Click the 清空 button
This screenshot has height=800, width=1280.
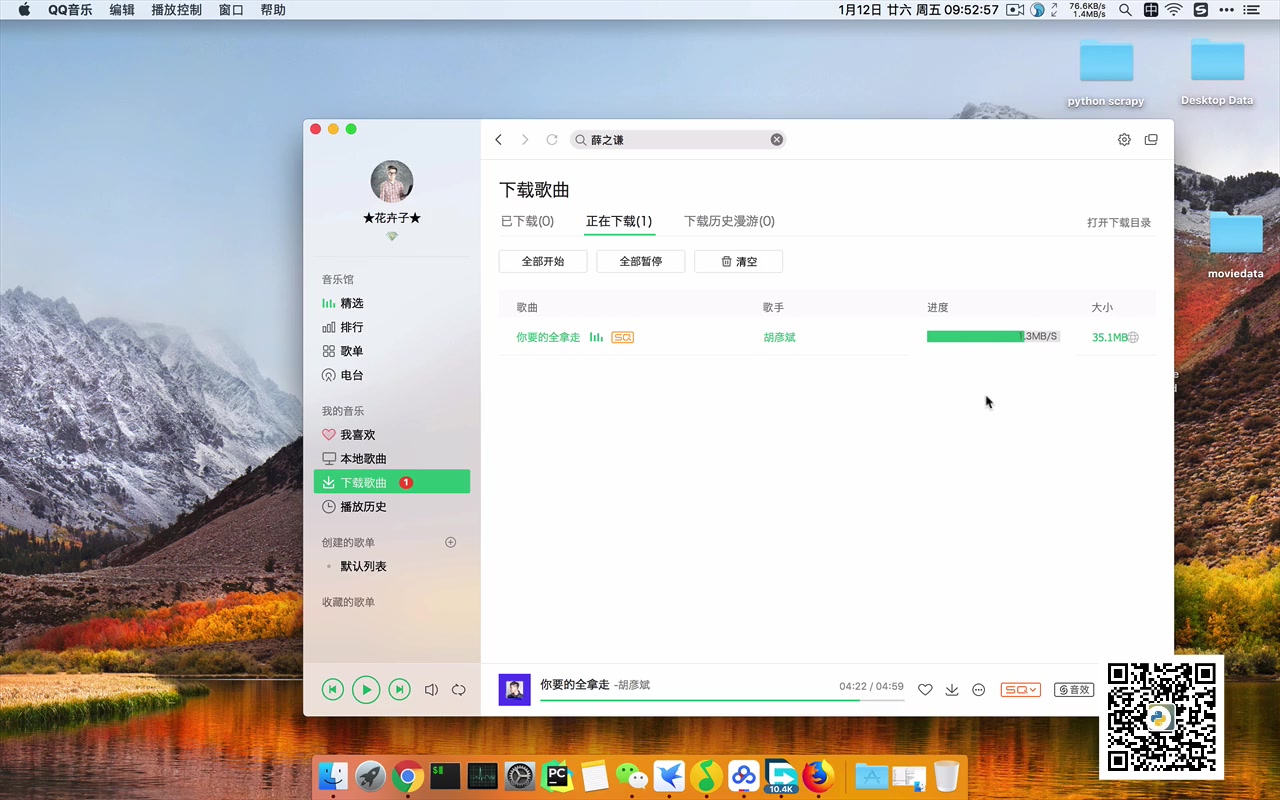point(738,261)
